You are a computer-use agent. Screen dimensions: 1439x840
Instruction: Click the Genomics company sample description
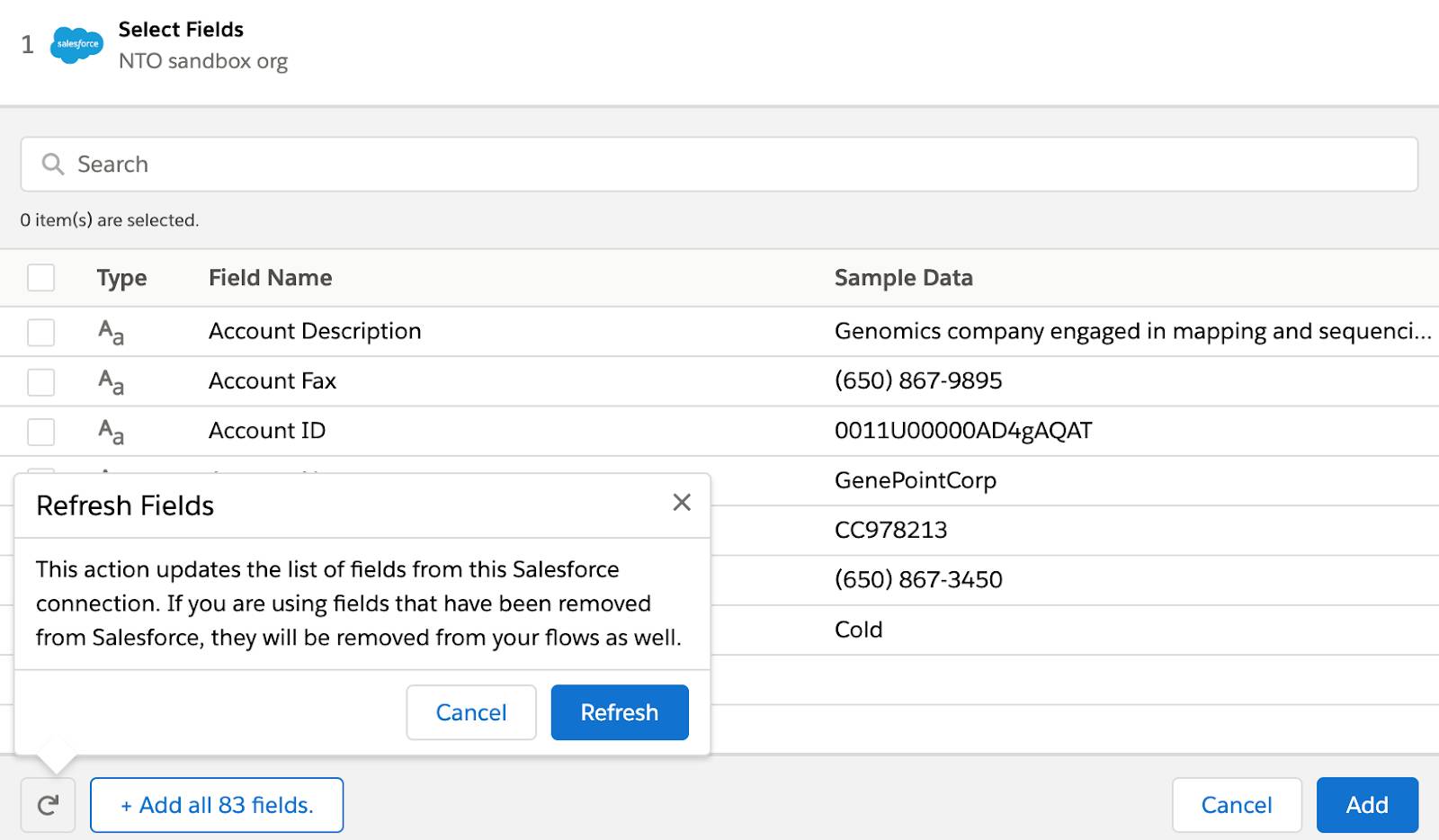[x=1132, y=331]
